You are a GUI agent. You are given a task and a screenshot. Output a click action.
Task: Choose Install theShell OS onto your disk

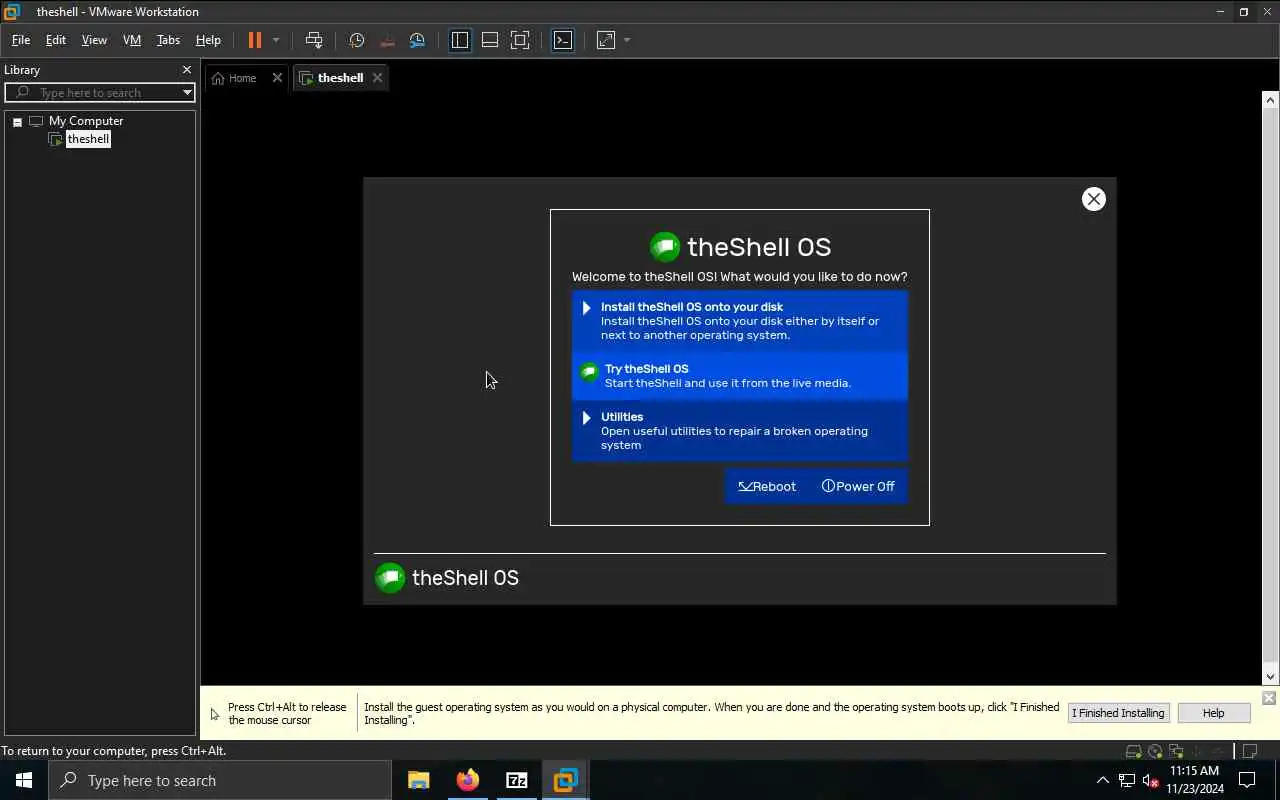(x=740, y=321)
